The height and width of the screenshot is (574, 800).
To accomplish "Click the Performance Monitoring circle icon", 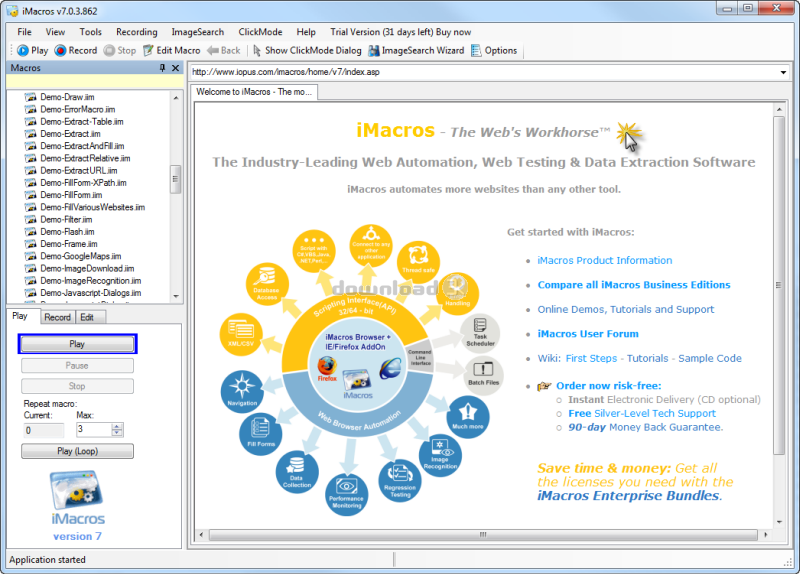I will pyautogui.click(x=346, y=494).
